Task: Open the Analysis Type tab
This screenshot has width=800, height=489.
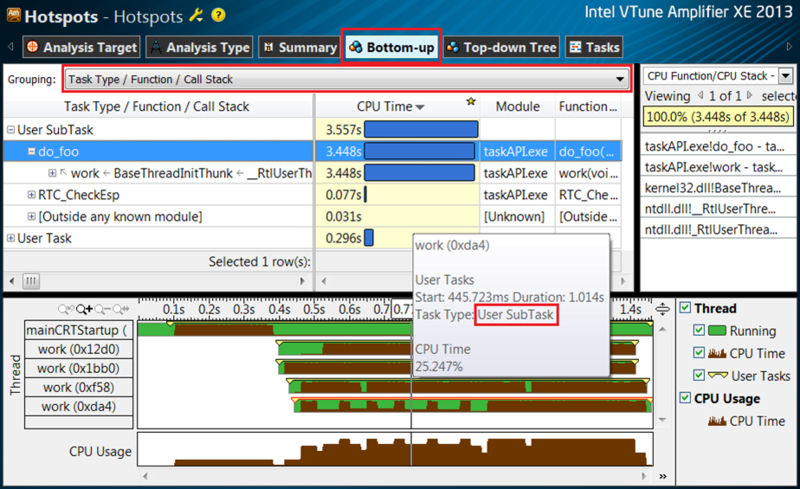Action: pyautogui.click(x=199, y=47)
